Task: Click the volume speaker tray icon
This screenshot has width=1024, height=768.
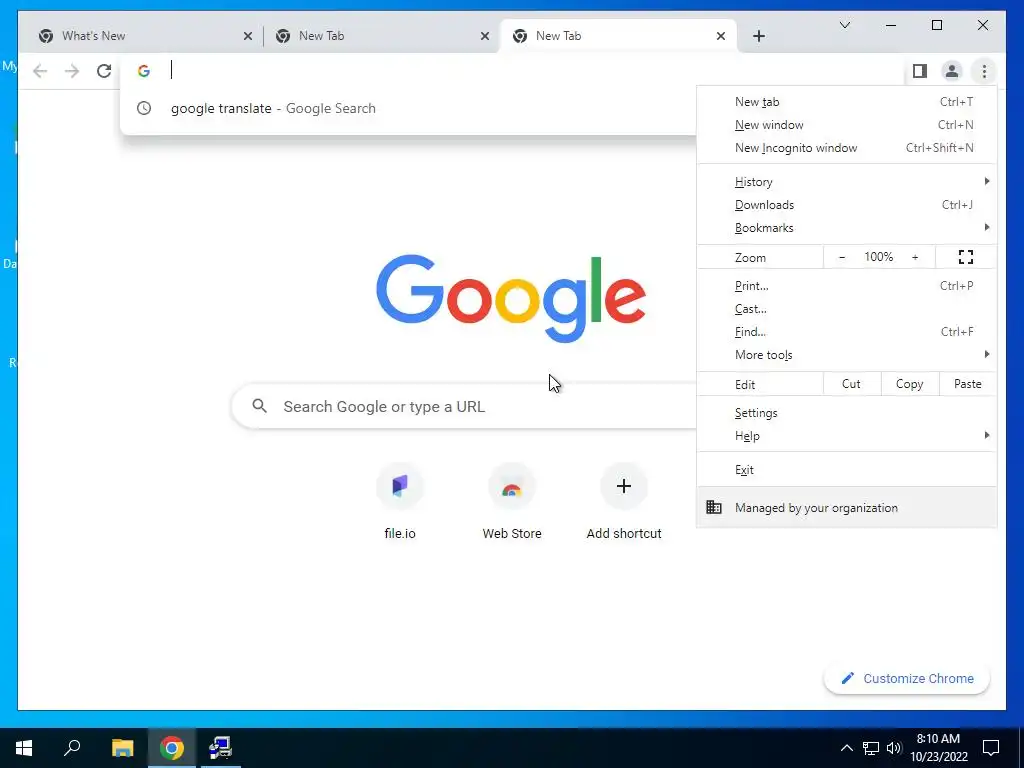Action: click(893, 748)
